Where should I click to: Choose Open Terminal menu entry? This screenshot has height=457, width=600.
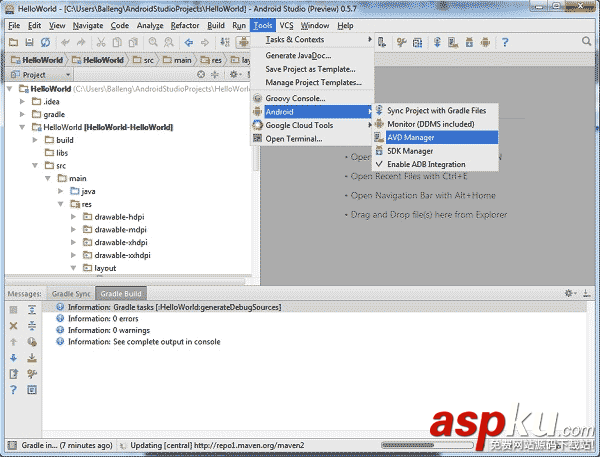(x=312, y=139)
